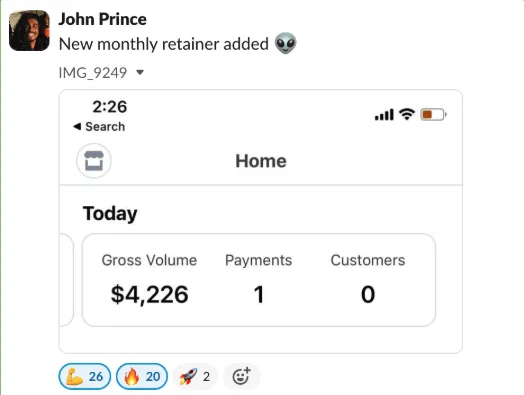The image size is (524, 395).
Task: Click the John Prince sender name
Action: click(x=103, y=19)
